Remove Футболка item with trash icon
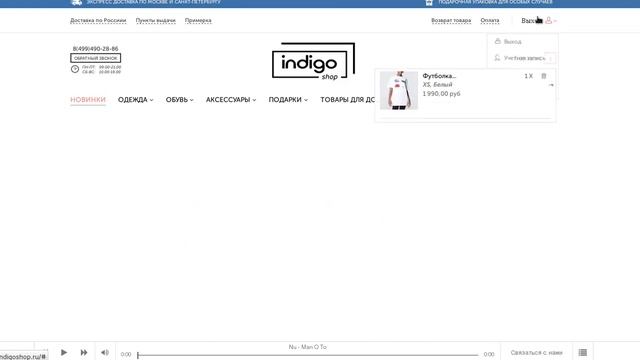 point(544,76)
